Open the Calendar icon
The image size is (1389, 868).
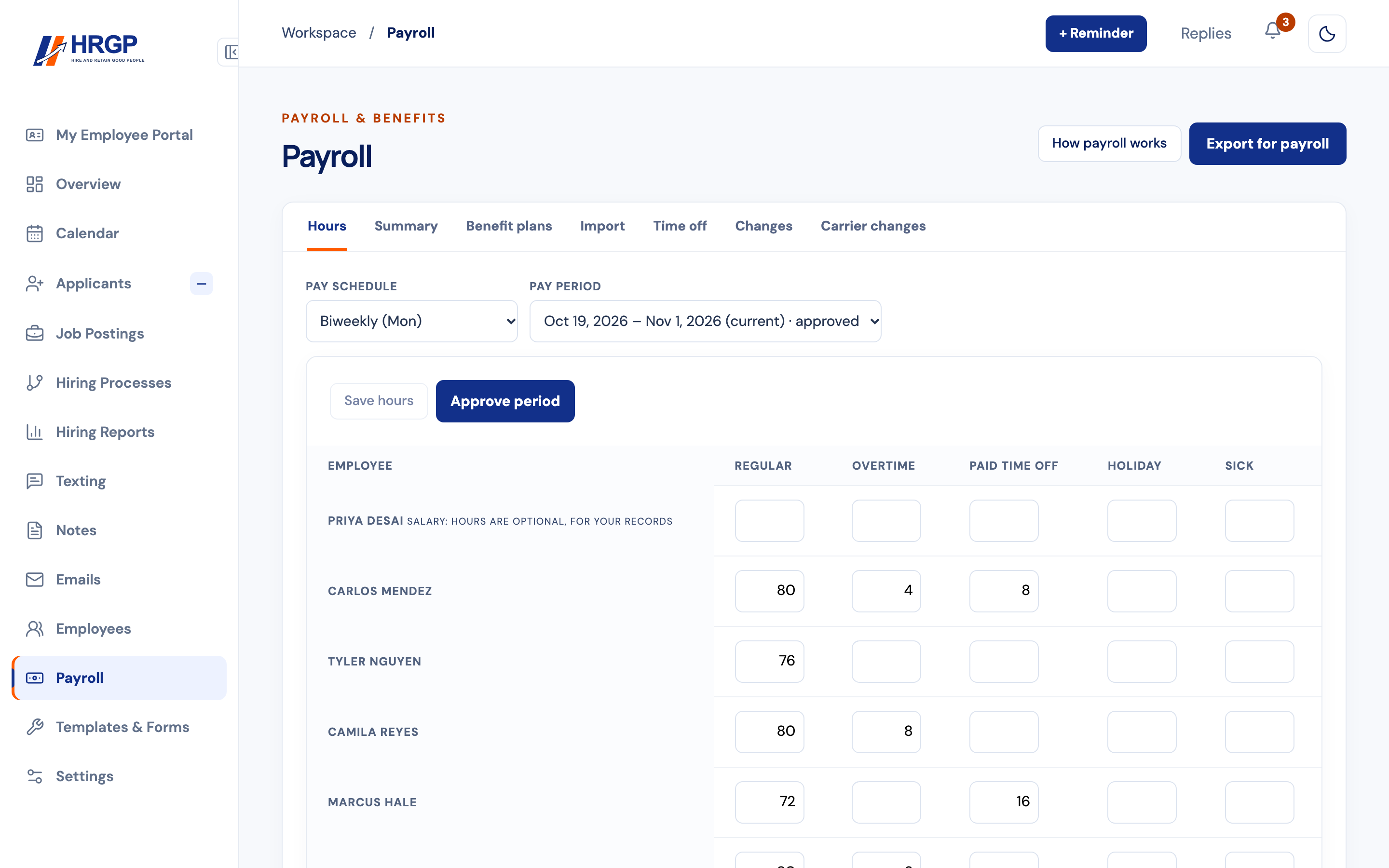34,234
